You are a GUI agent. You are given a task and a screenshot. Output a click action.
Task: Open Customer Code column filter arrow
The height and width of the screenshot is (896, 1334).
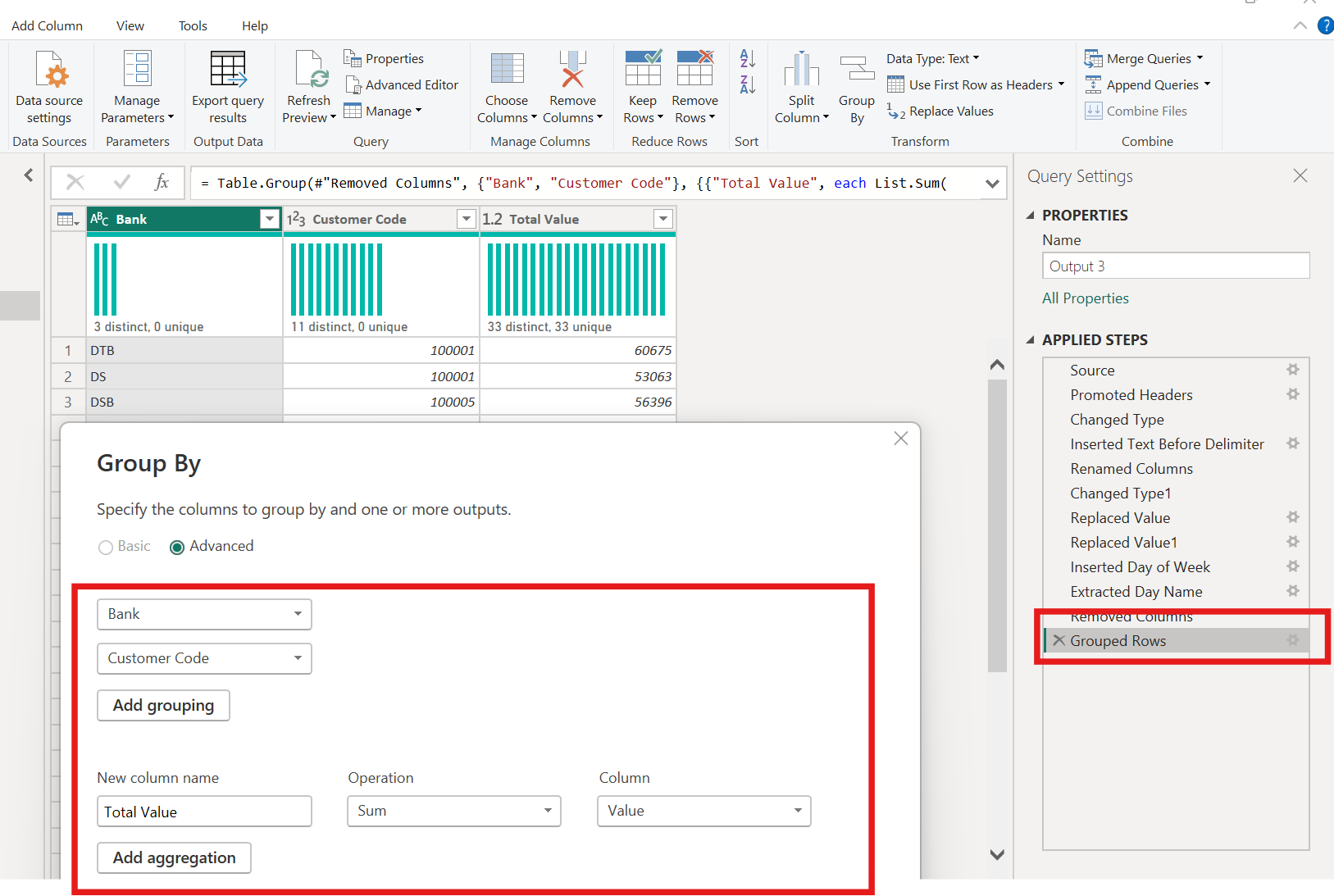pos(467,219)
